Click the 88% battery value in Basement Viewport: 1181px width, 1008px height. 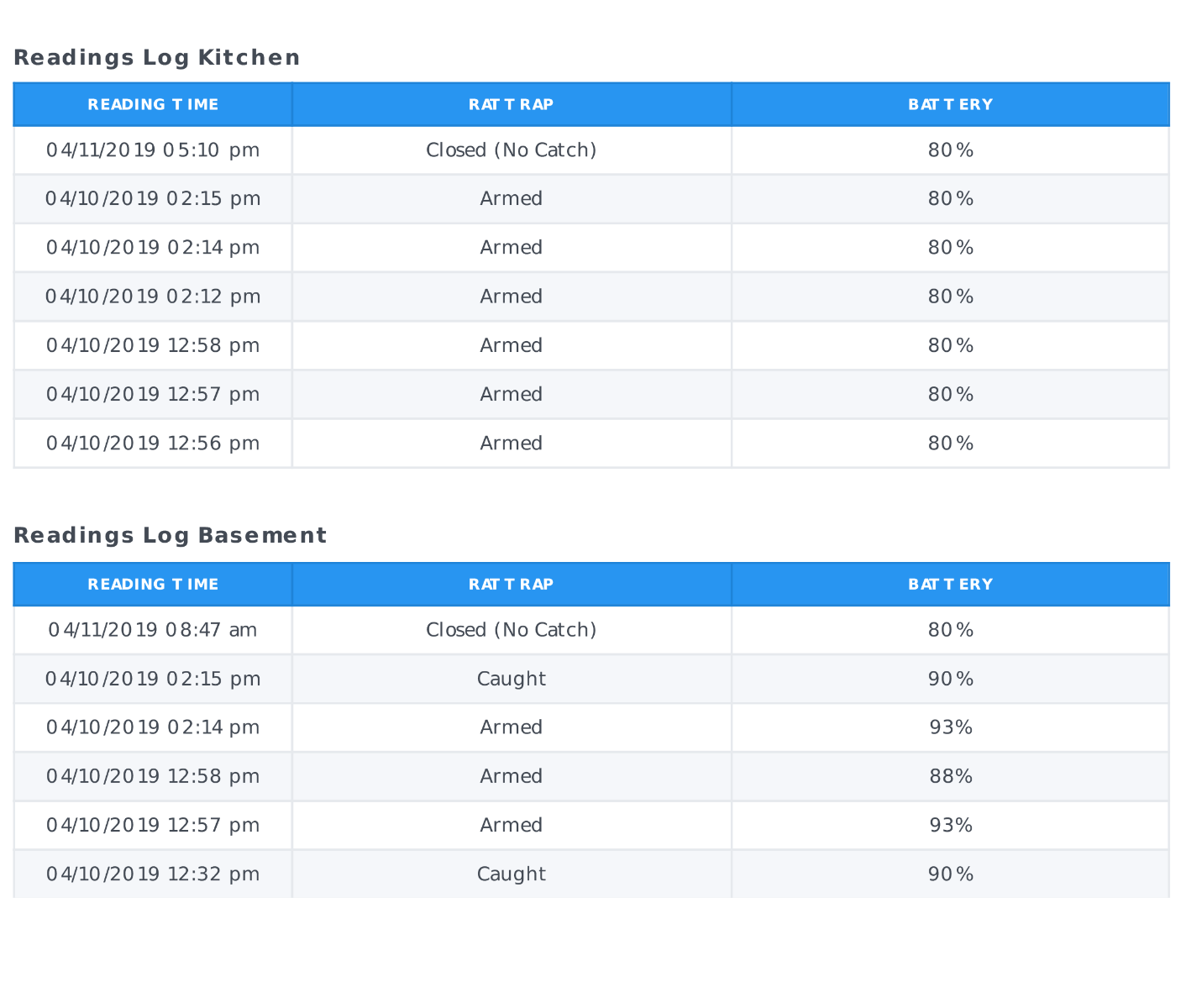click(950, 777)
